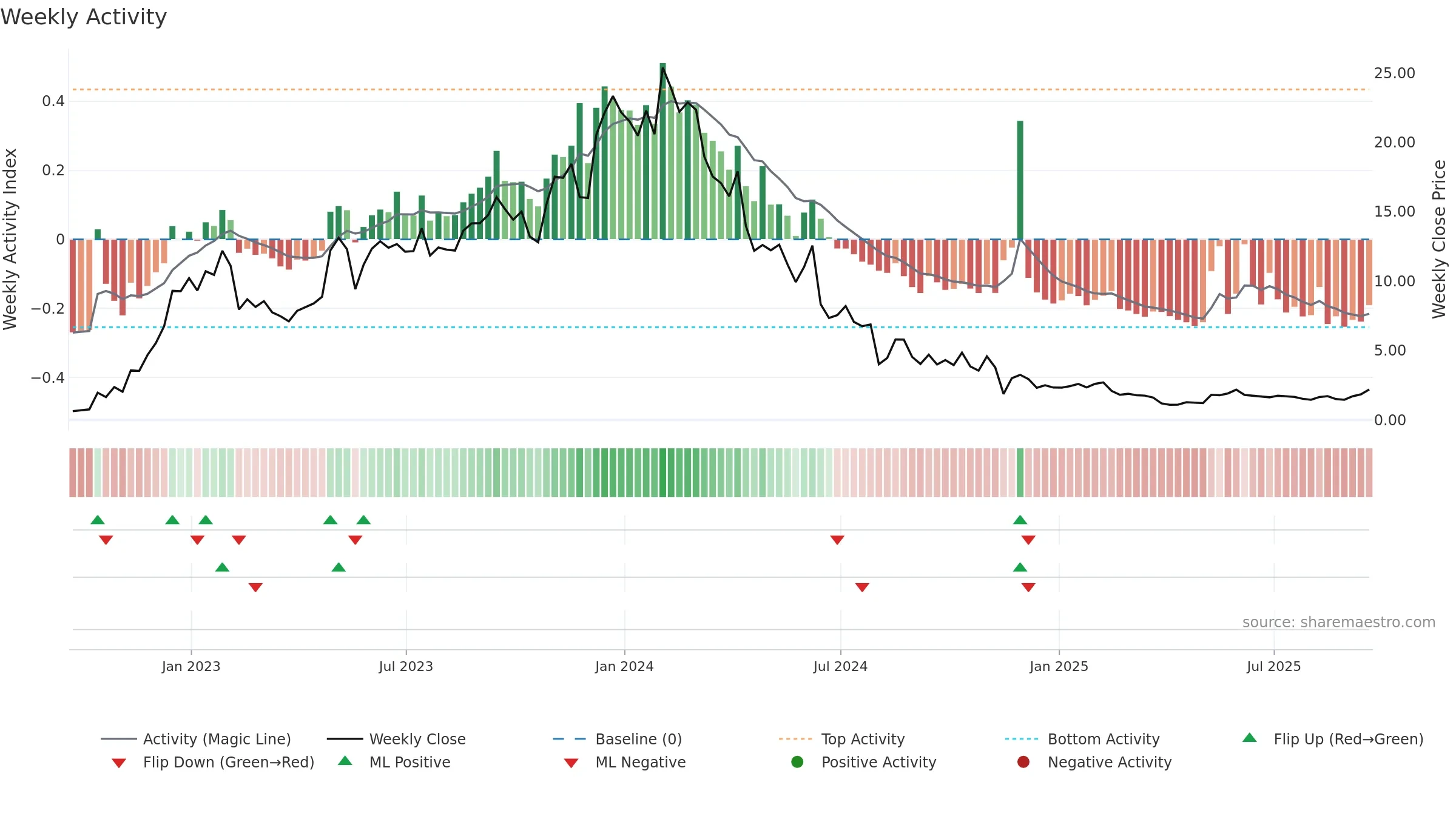Viewport: 1456px width, 819px height.
Task: Click the 'Jul 2023' axis label
Action: 406,666
